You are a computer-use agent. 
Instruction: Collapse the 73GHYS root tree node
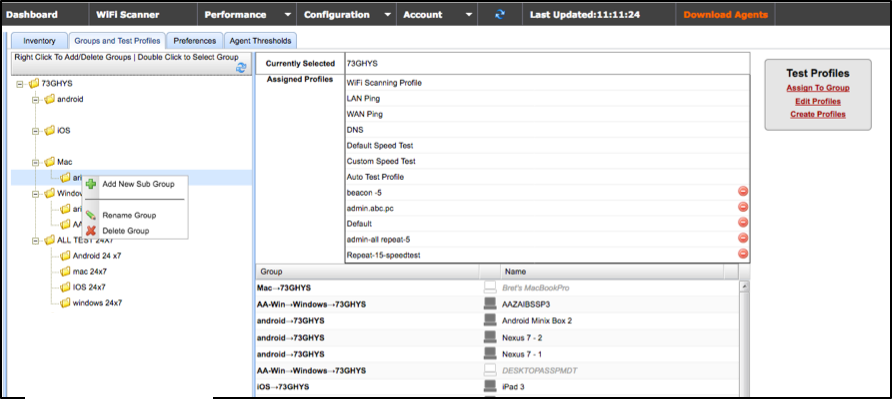click(x=20, y=84)
